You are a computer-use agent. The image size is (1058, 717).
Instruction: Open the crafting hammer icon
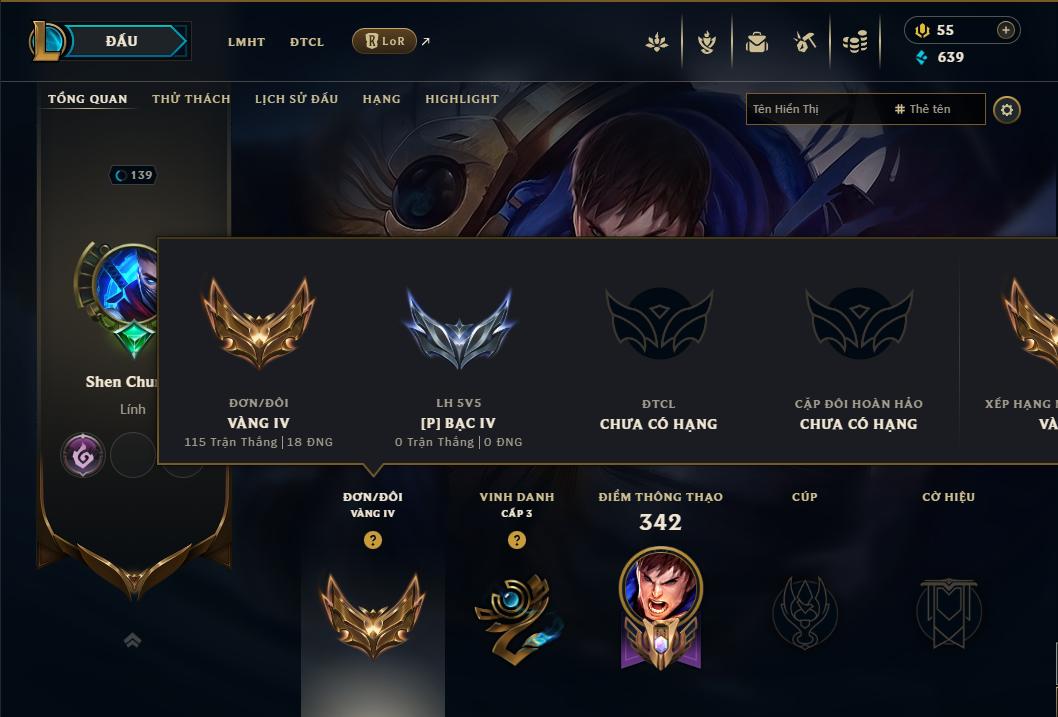coord(804,42)
